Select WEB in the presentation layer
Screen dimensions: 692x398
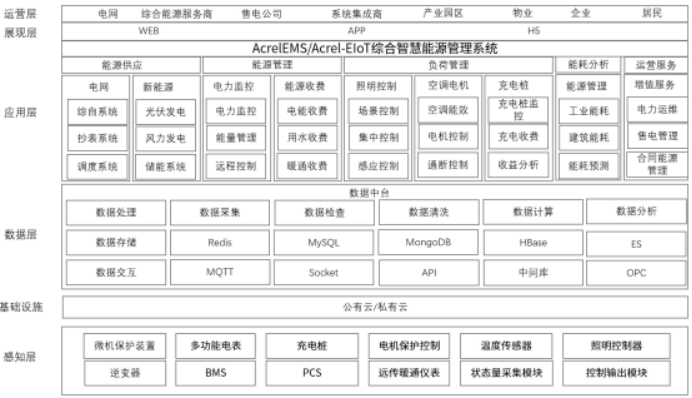click(149, 31)
